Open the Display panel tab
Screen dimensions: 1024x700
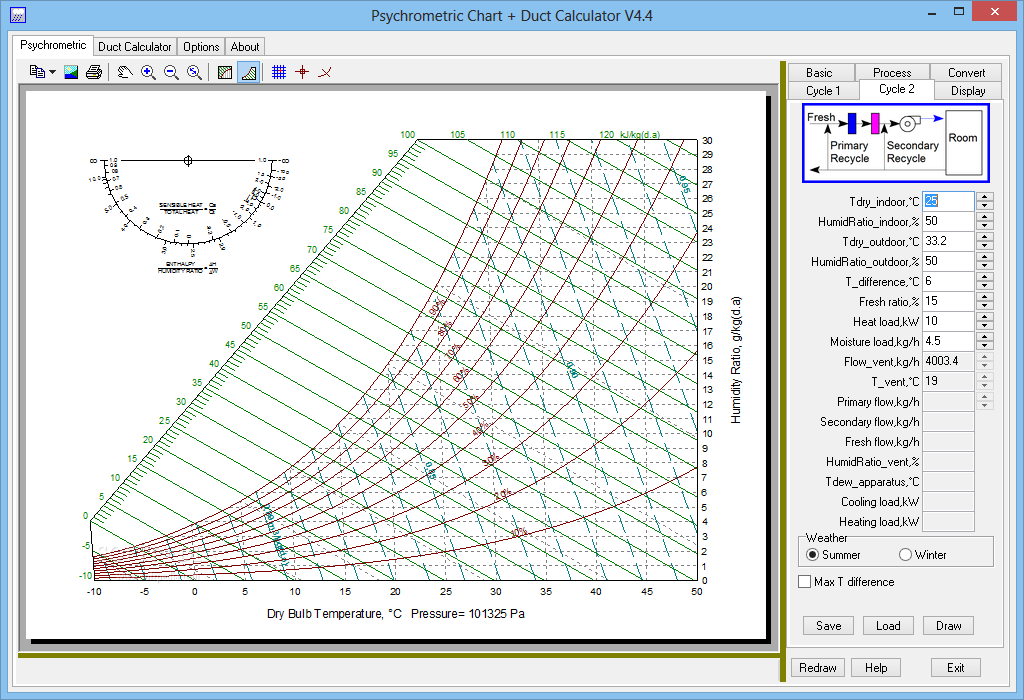[x=968, y=91]
